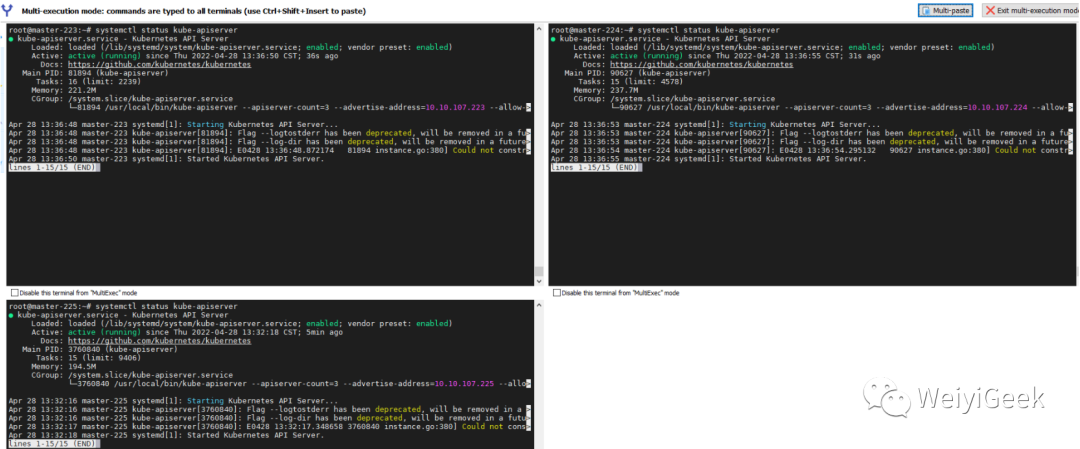Open the Kubernetes GitHub Docs link in master-223 terminal
The image size is (1080, 449).
pos(159,64)
